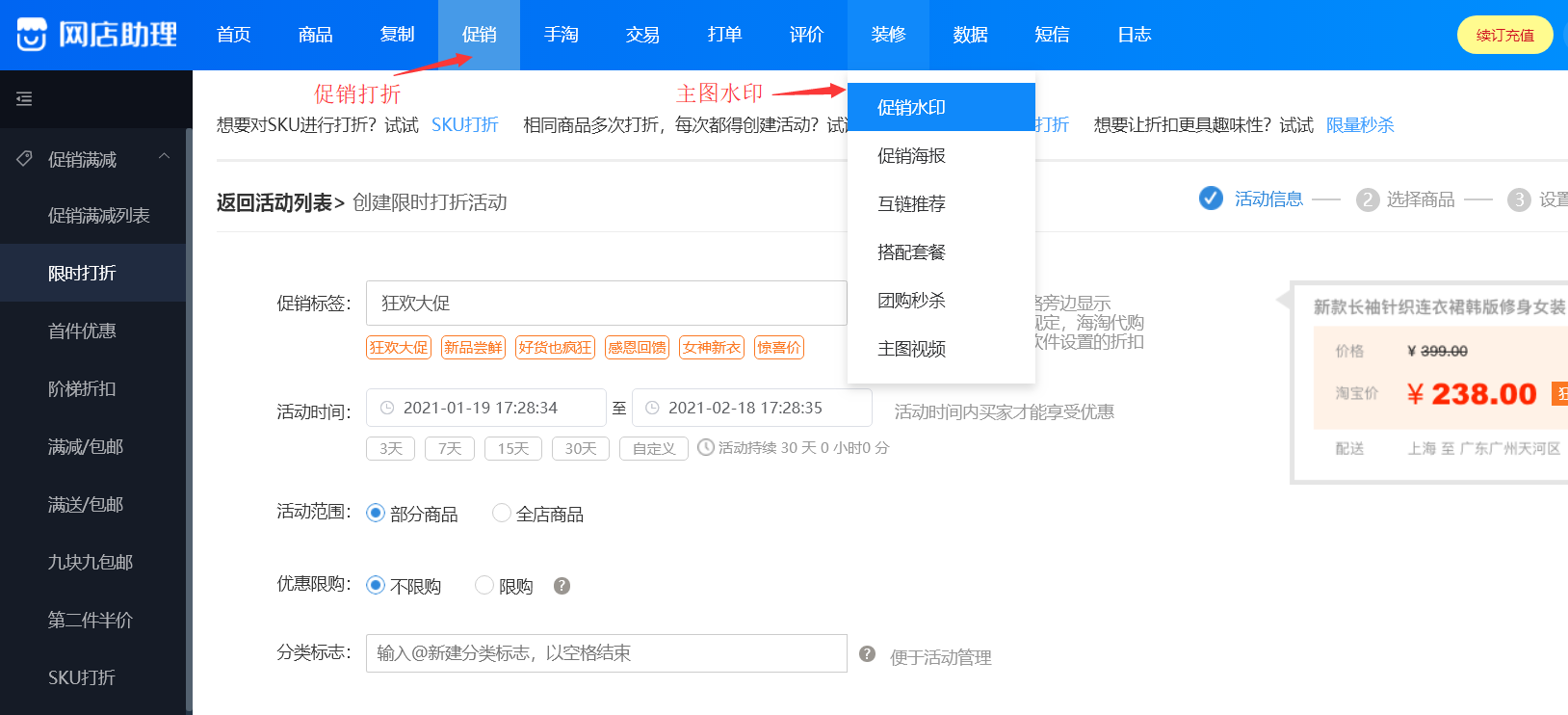The width and height of the screenshot is (1568, 715).
Task: Pick the 30天 duration preset
Action: click(581, 448)
